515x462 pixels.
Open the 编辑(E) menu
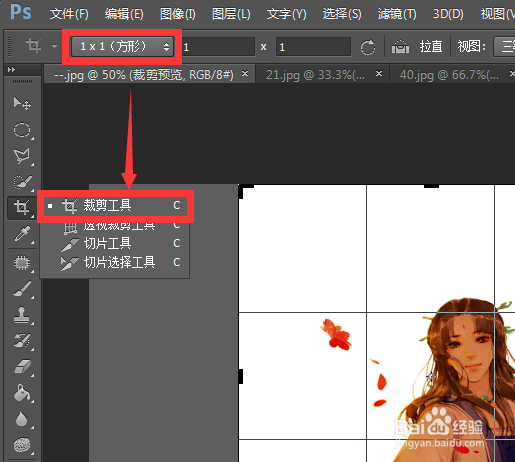coord(124,14)
